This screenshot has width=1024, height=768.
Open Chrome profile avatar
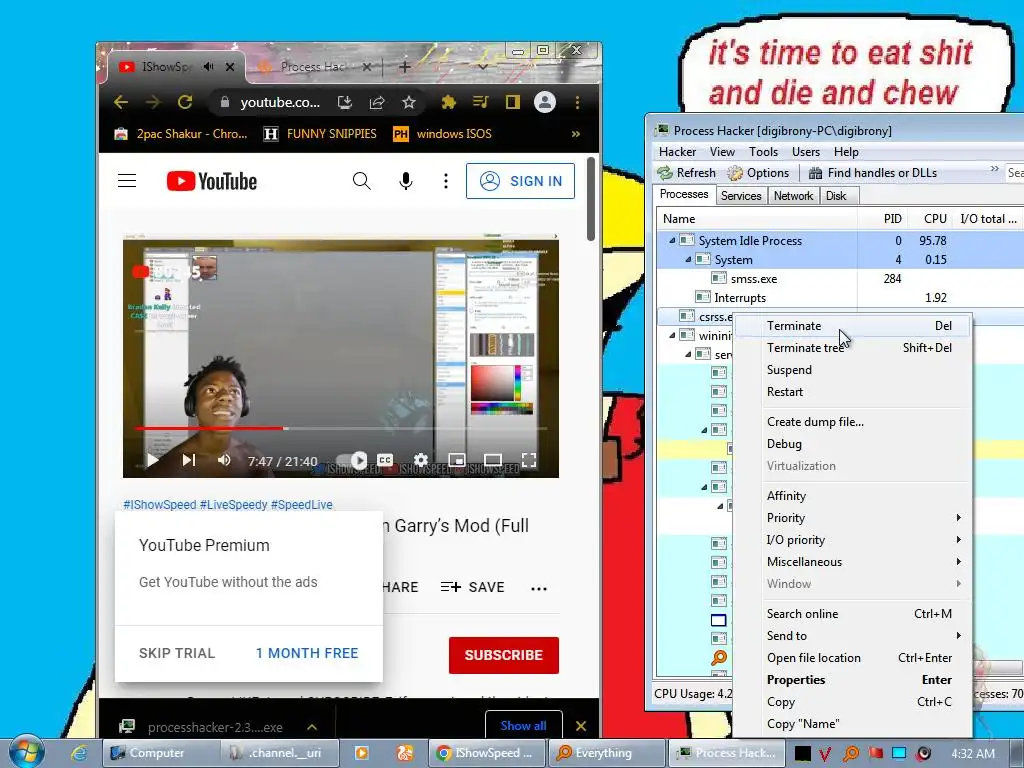(x=545, y=102)
